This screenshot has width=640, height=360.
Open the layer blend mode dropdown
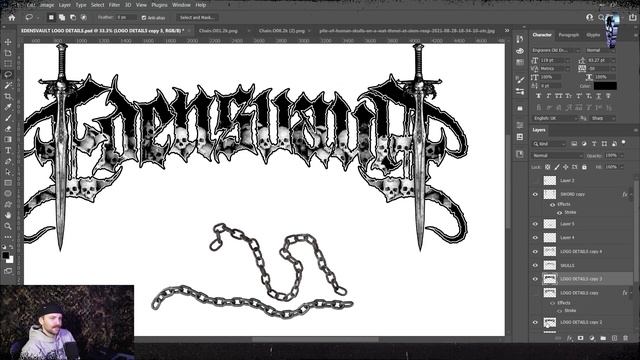pos(558,156)
